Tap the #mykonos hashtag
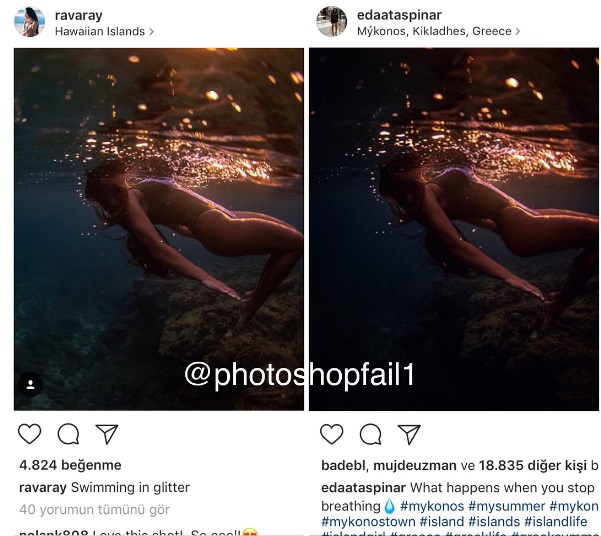 pyautogui.click(x=432, y=506)
